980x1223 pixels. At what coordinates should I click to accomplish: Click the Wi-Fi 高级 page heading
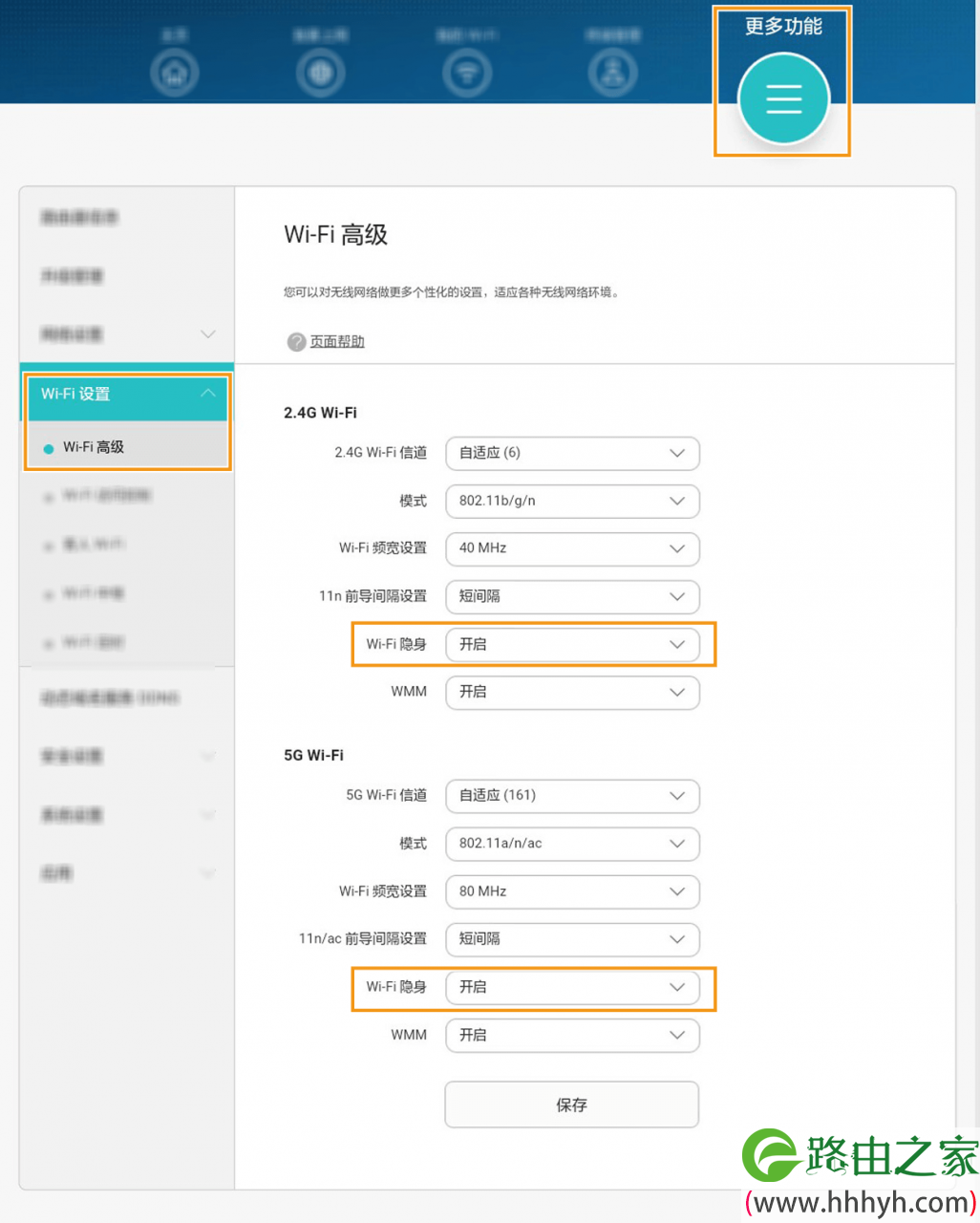point(335,235)
